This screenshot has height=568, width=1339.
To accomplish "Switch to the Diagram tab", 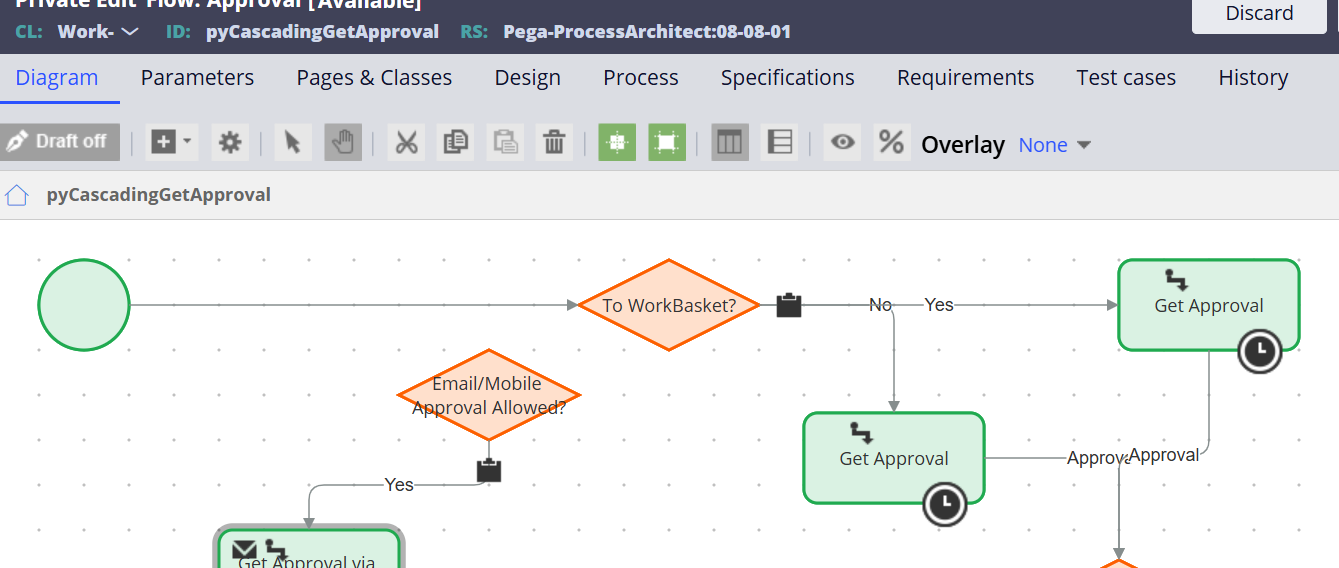I will pos(57,78).
